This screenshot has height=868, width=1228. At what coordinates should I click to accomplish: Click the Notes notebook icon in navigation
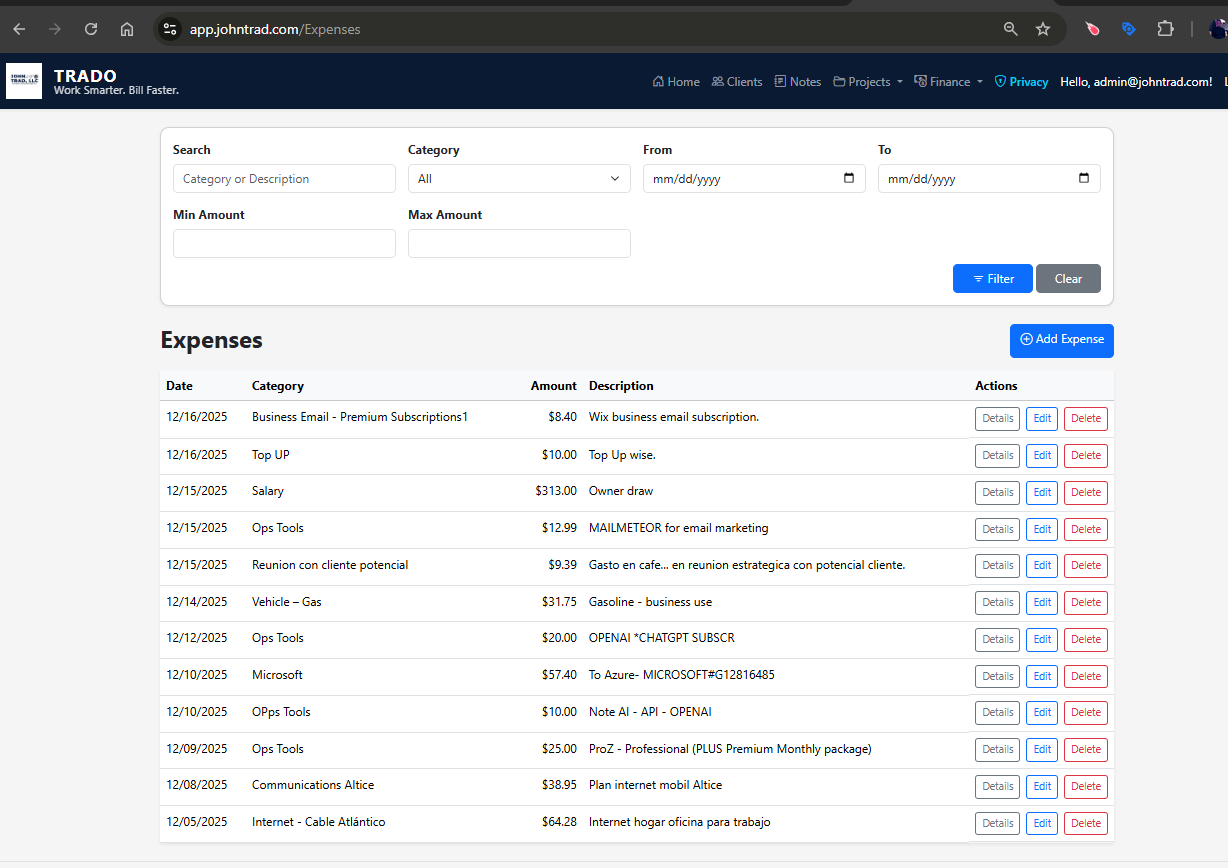(779, 81)
